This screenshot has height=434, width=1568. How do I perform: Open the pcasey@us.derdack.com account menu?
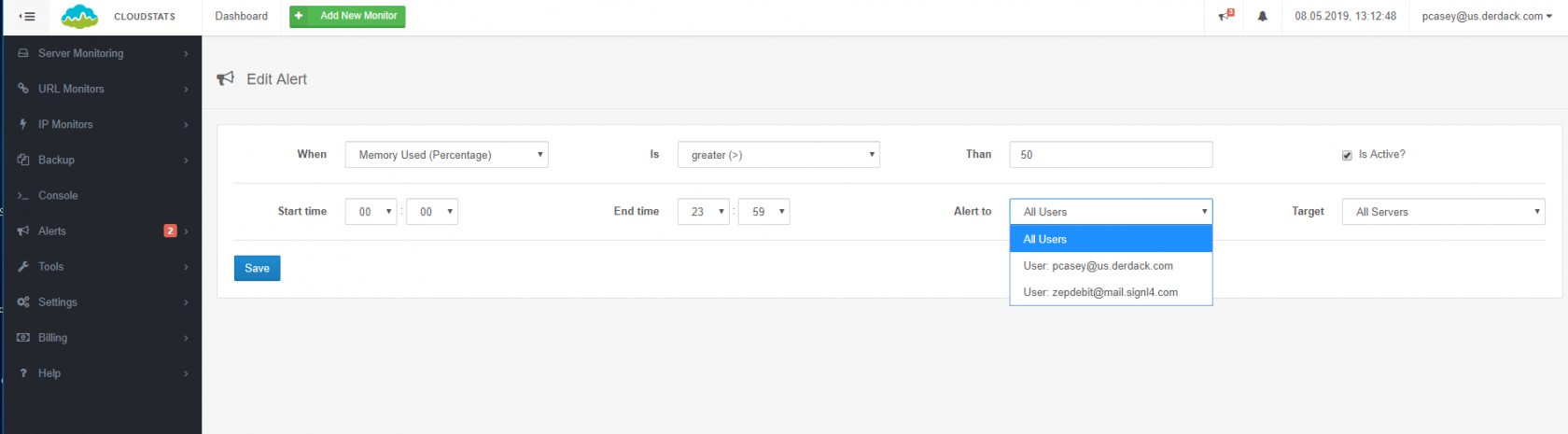pos(1487,16)
